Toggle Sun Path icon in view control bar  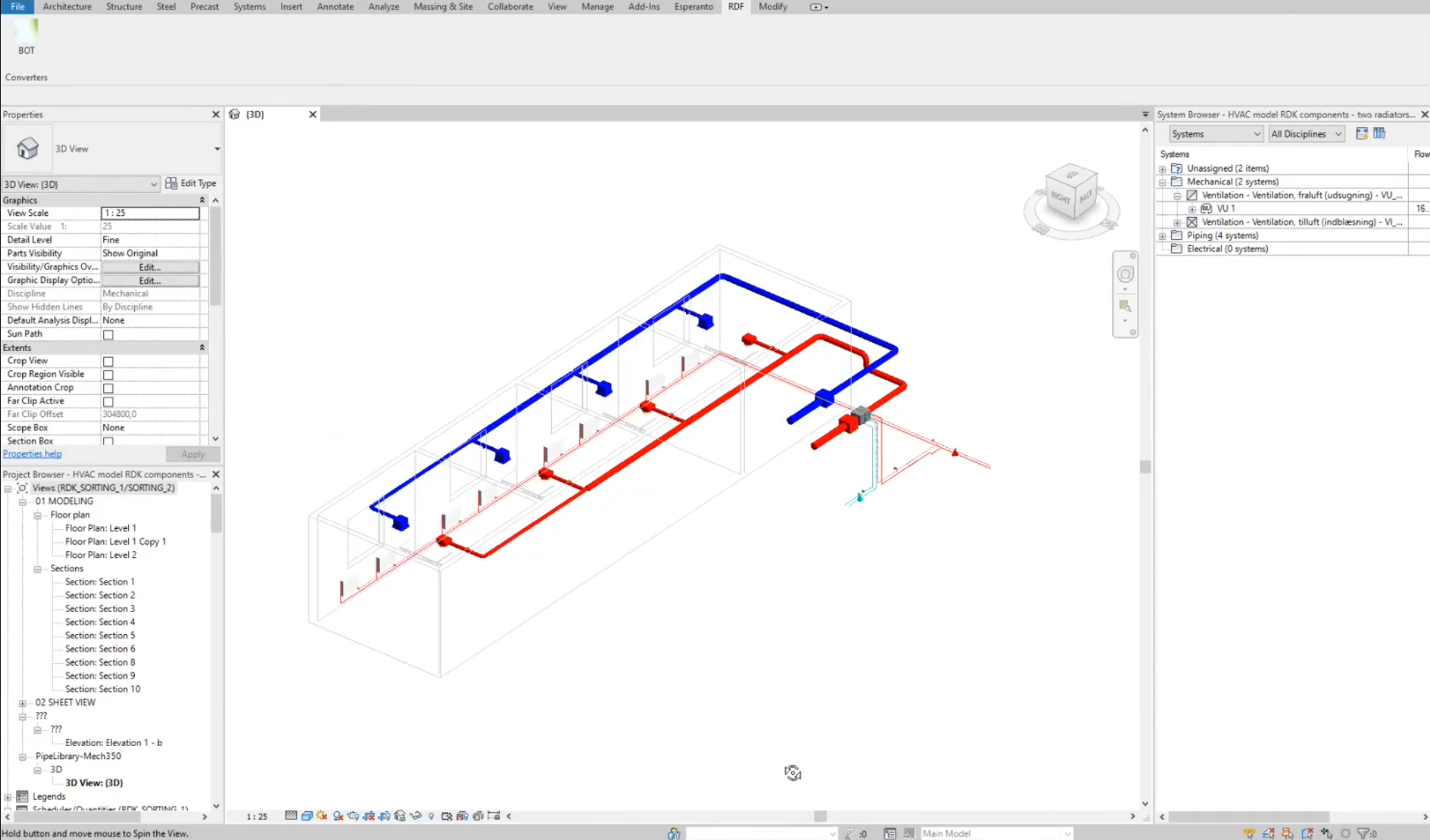(x=322, y=816)
